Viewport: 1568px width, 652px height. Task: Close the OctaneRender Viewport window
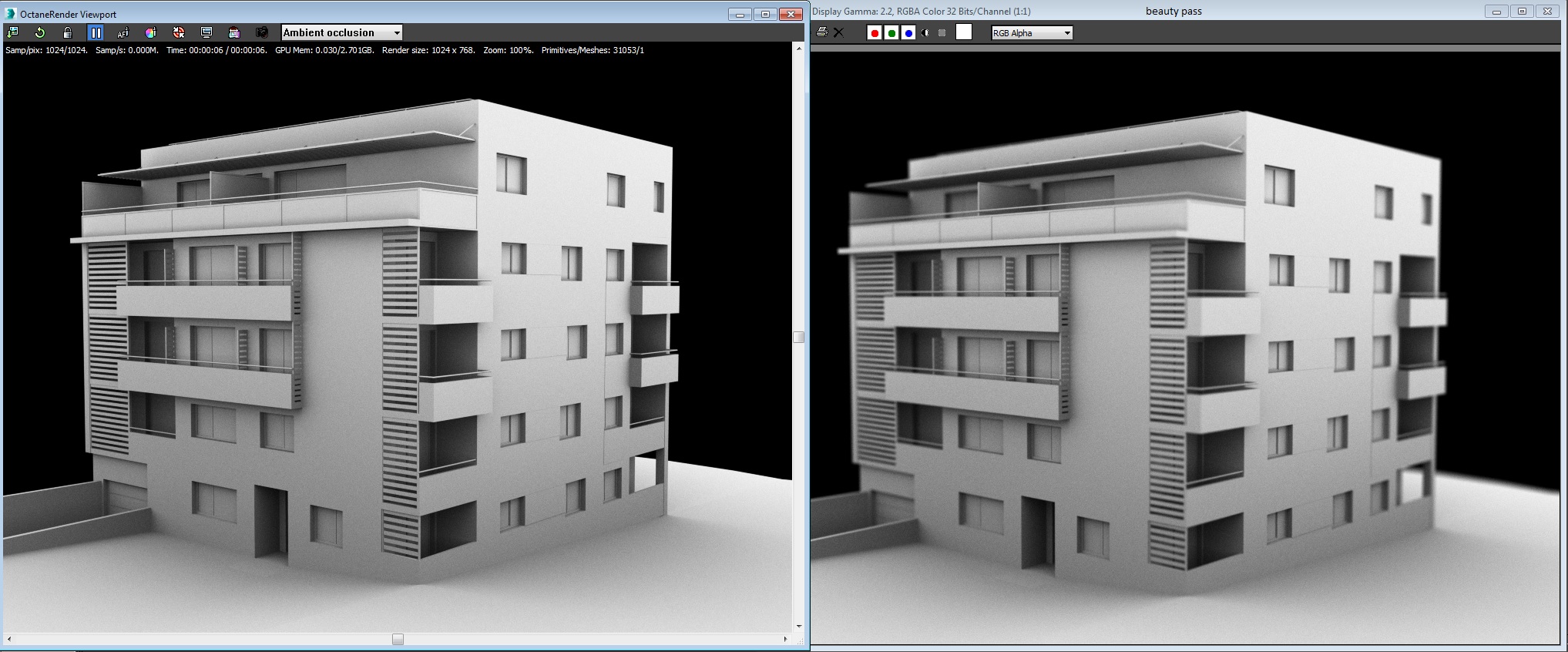(x=791, y=14)
